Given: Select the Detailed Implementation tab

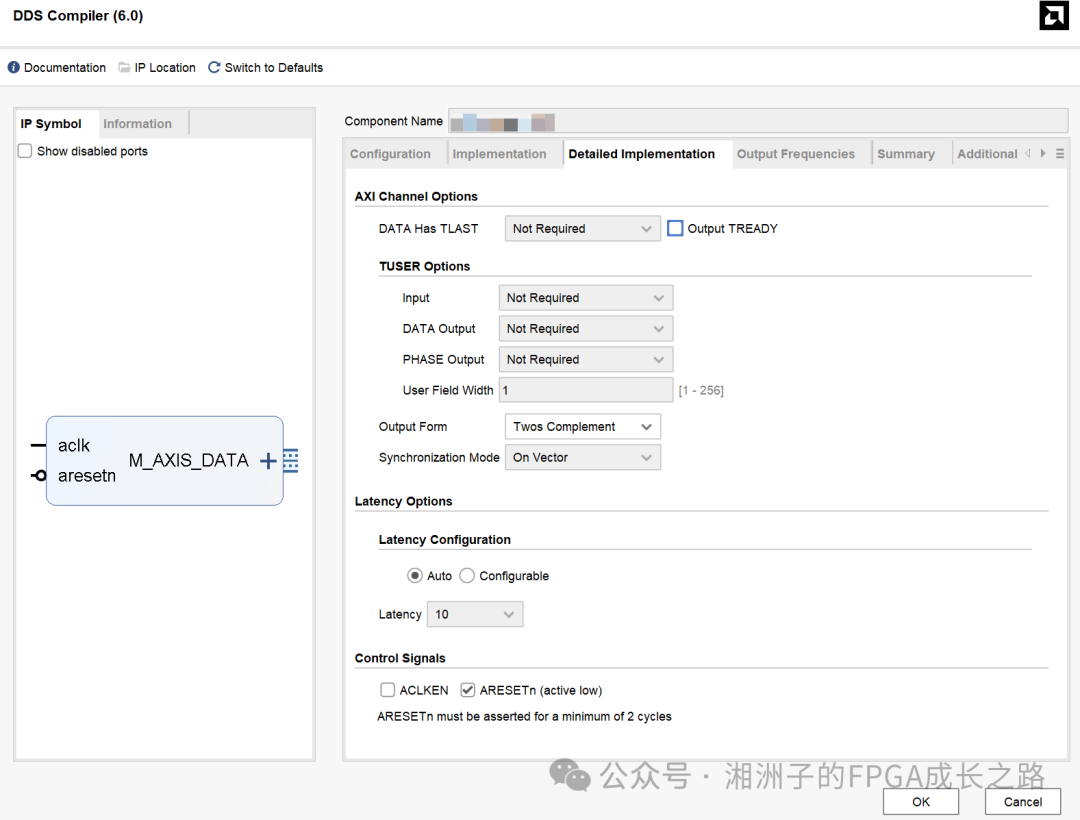Looking at the screenshot, I should coord(641,154).
